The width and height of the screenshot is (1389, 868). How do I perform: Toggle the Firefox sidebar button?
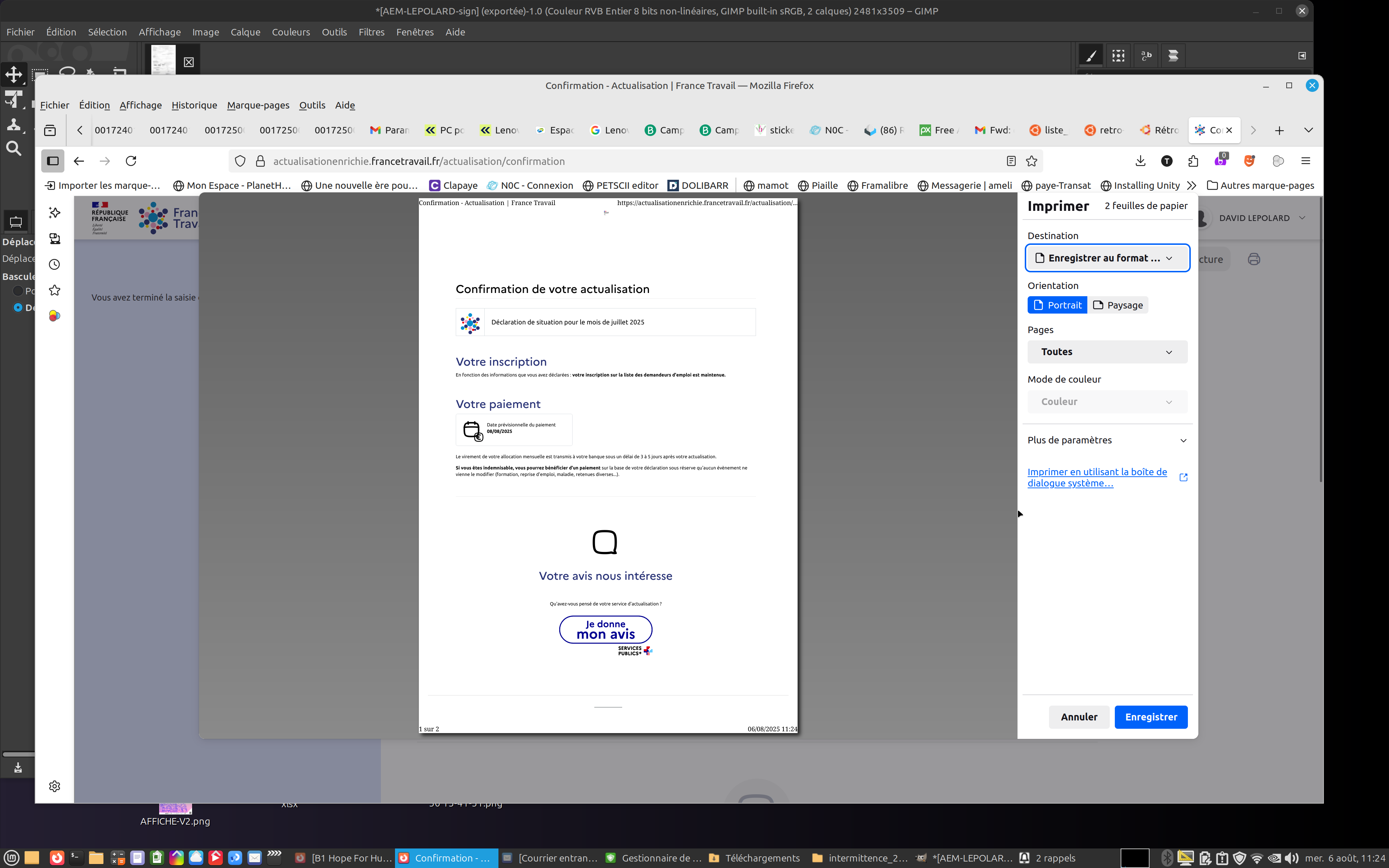(x=53, y=161)
